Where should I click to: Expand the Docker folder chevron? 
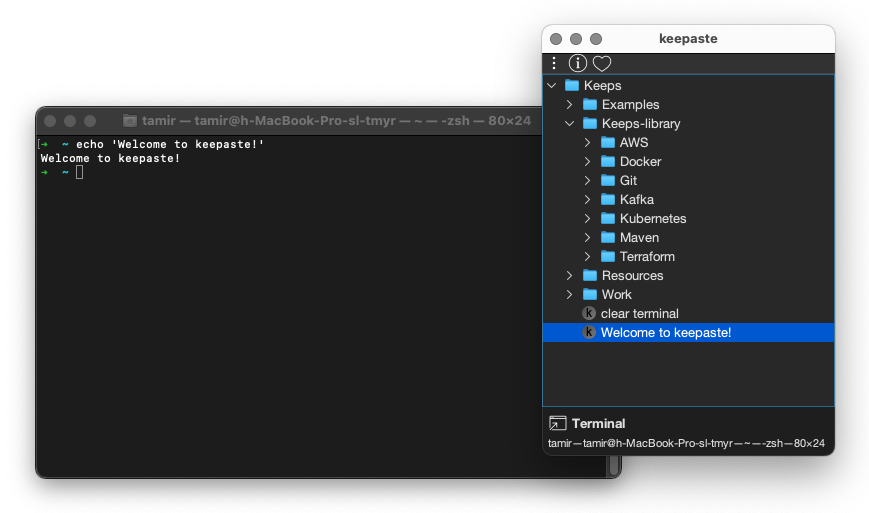coord(587,161)
